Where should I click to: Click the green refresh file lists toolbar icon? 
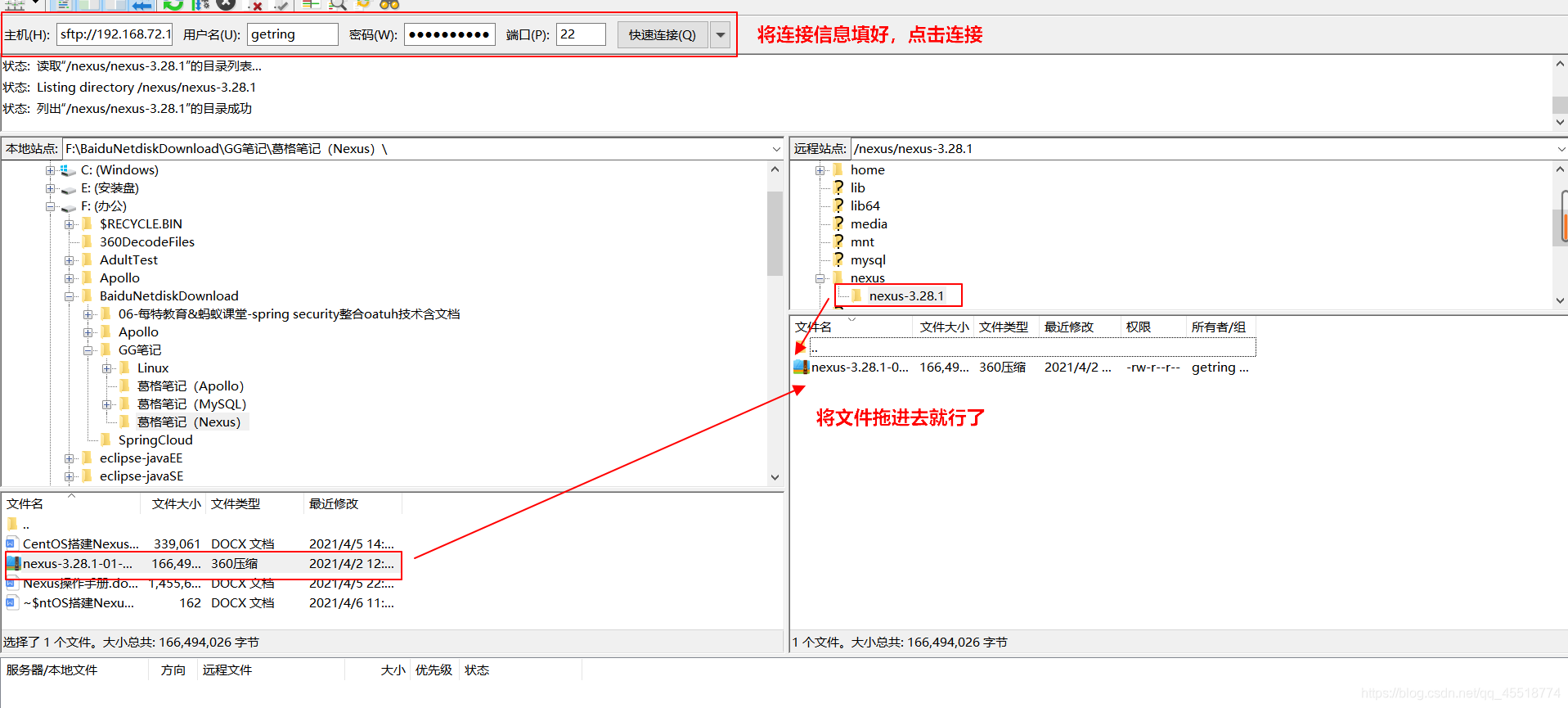173,5
